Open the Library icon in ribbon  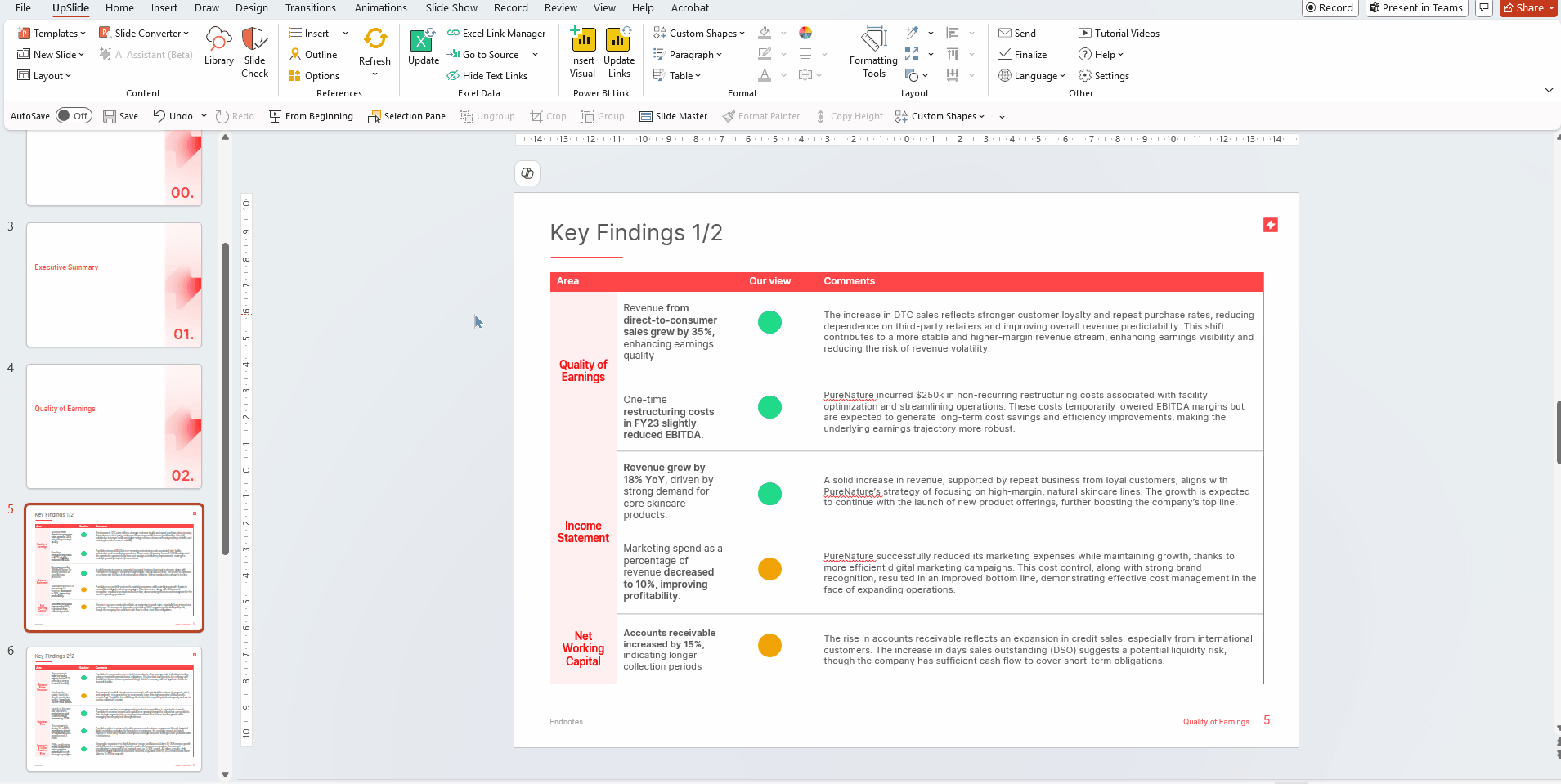pos(218,46)
